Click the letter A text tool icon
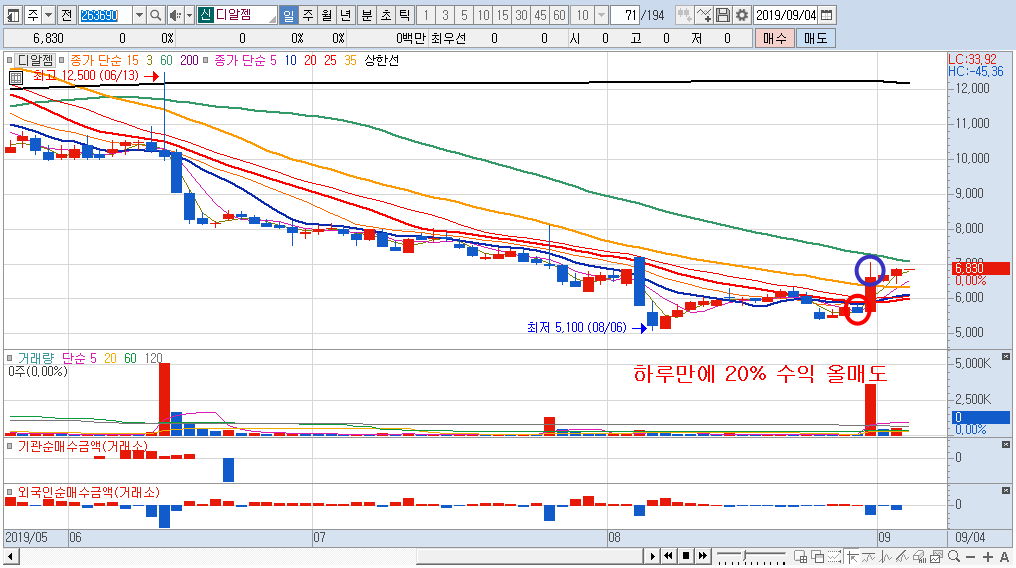Screen dimensions: 1016x568 1004,557
